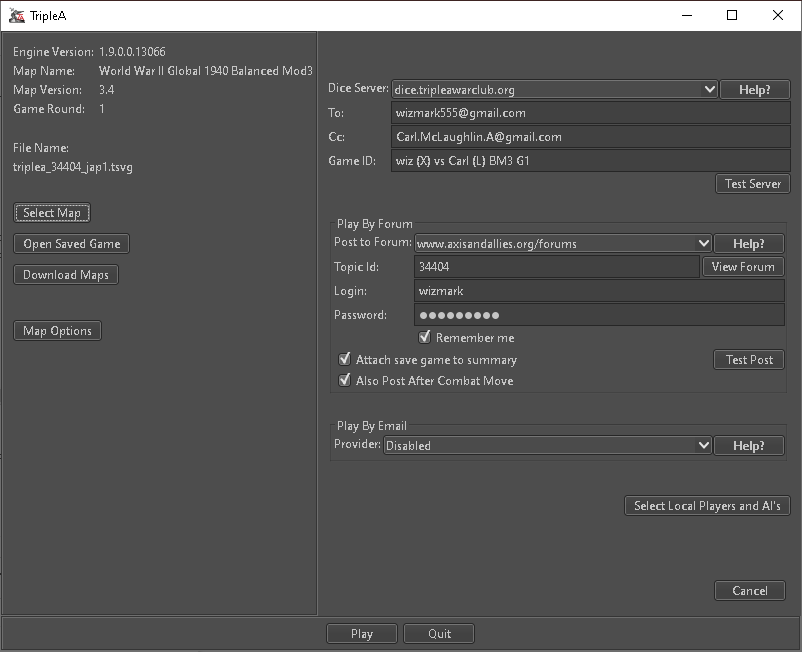Open a saved game
Screen dimensions: 802x652
[72, 243]
